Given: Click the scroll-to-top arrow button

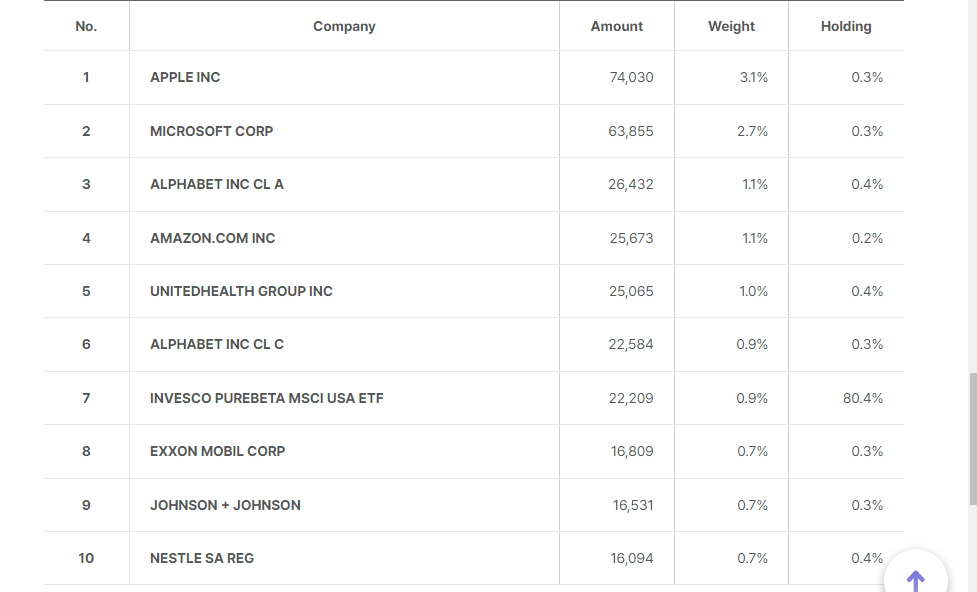Looking at the screenshot, I should click(x=915, y=579).
